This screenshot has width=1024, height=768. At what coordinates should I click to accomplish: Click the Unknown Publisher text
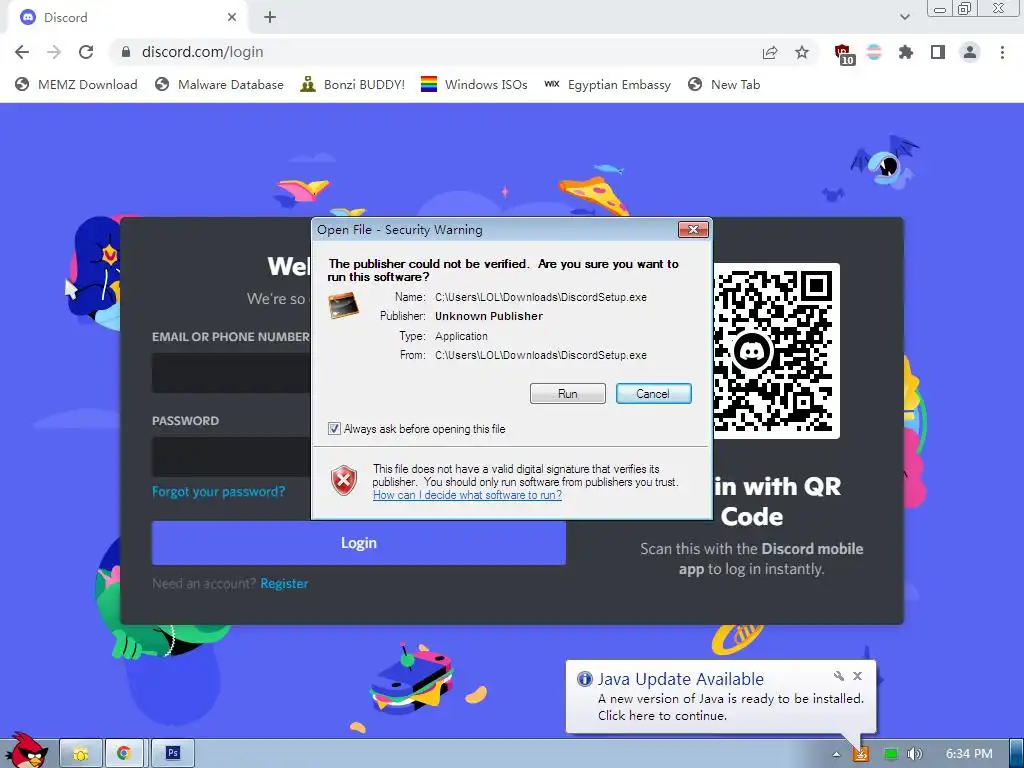[489, 316]
